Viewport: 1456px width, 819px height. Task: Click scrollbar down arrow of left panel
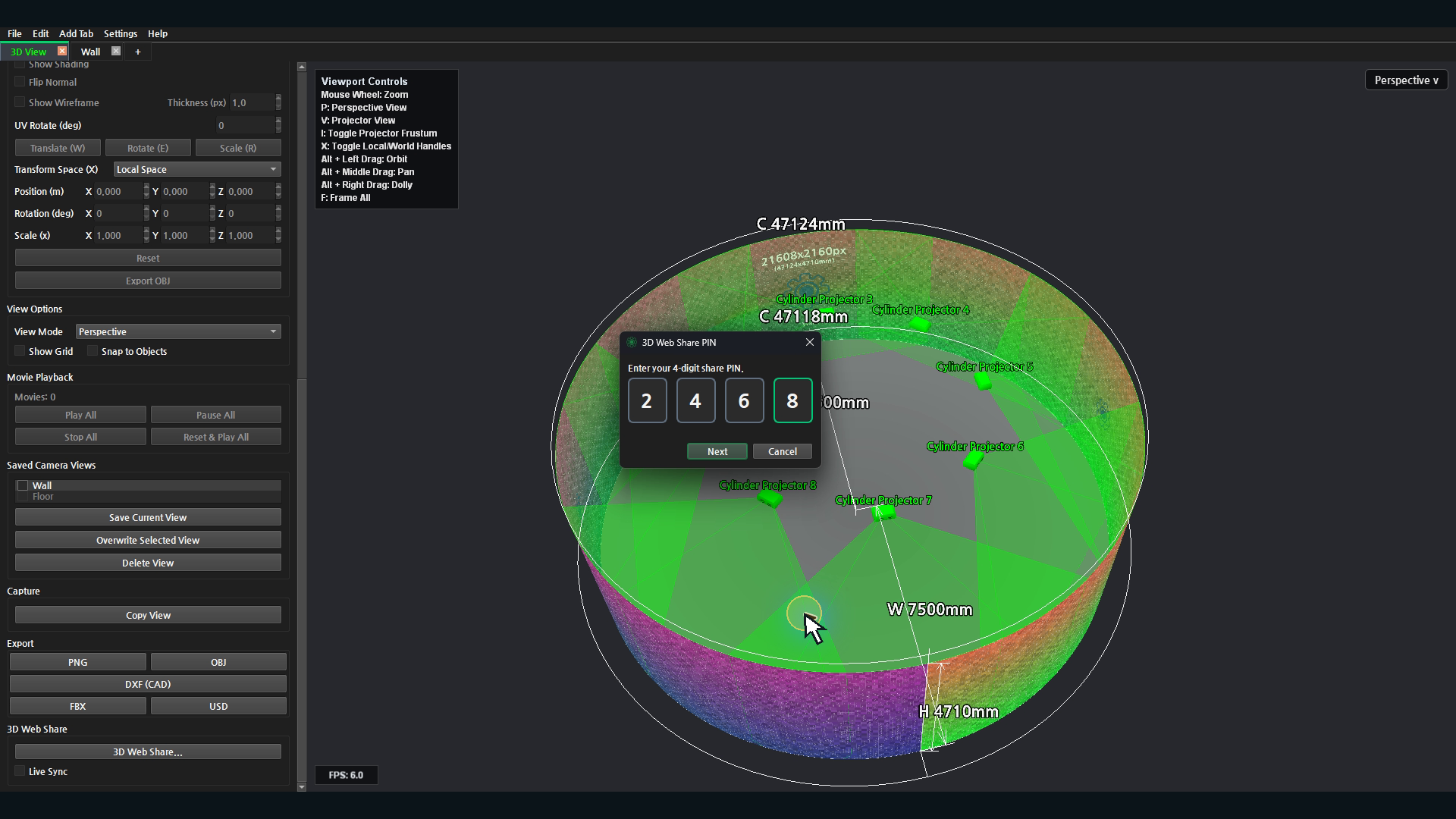(x=301, y=787)
